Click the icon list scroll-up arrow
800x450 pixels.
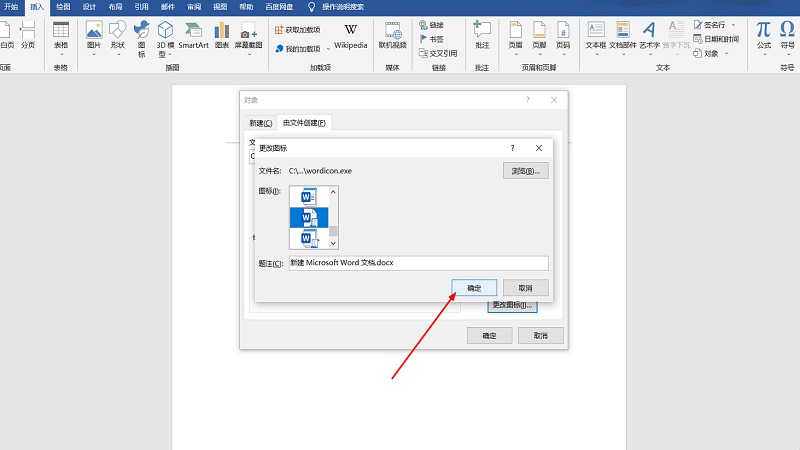click(x=333, y=192)
